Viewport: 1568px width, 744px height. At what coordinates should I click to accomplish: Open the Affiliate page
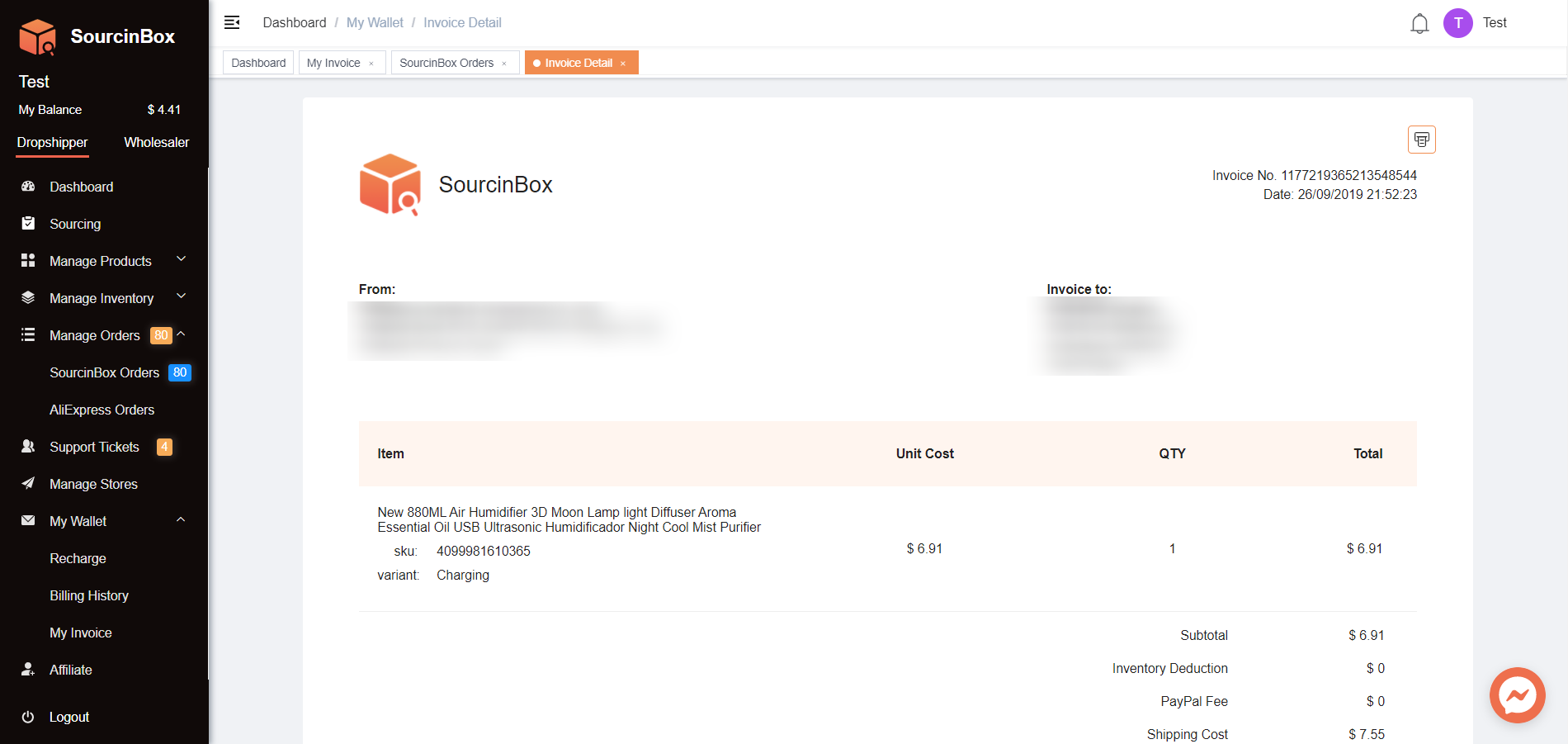71,670
